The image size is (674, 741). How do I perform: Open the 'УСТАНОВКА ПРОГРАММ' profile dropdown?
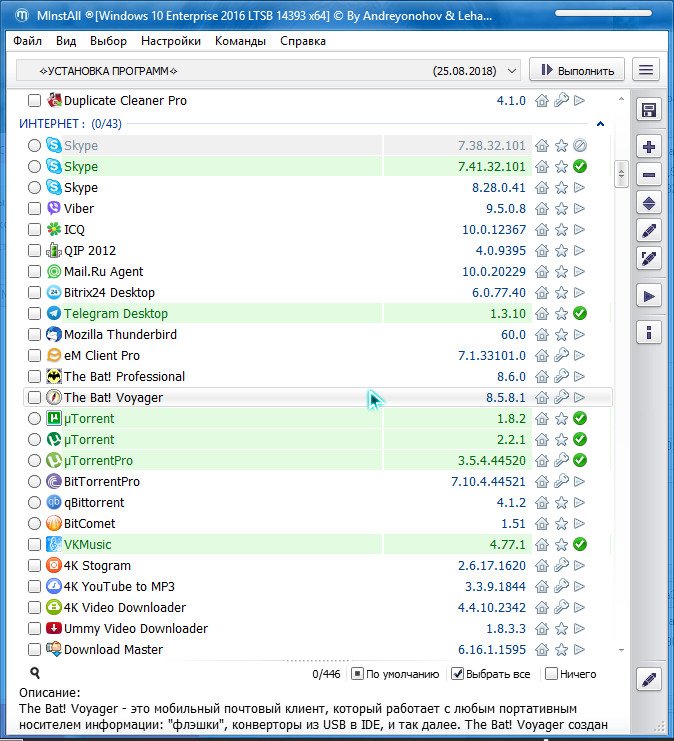click(268, 71)
